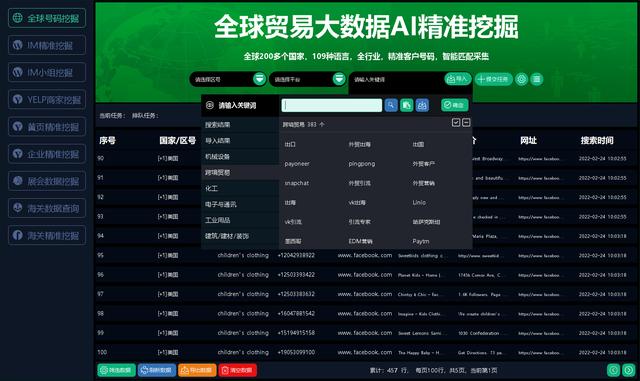Pick the keyword 出口
Image resolution: width=640 pixels, height=381 pixels.
click(x=290, y=144)
